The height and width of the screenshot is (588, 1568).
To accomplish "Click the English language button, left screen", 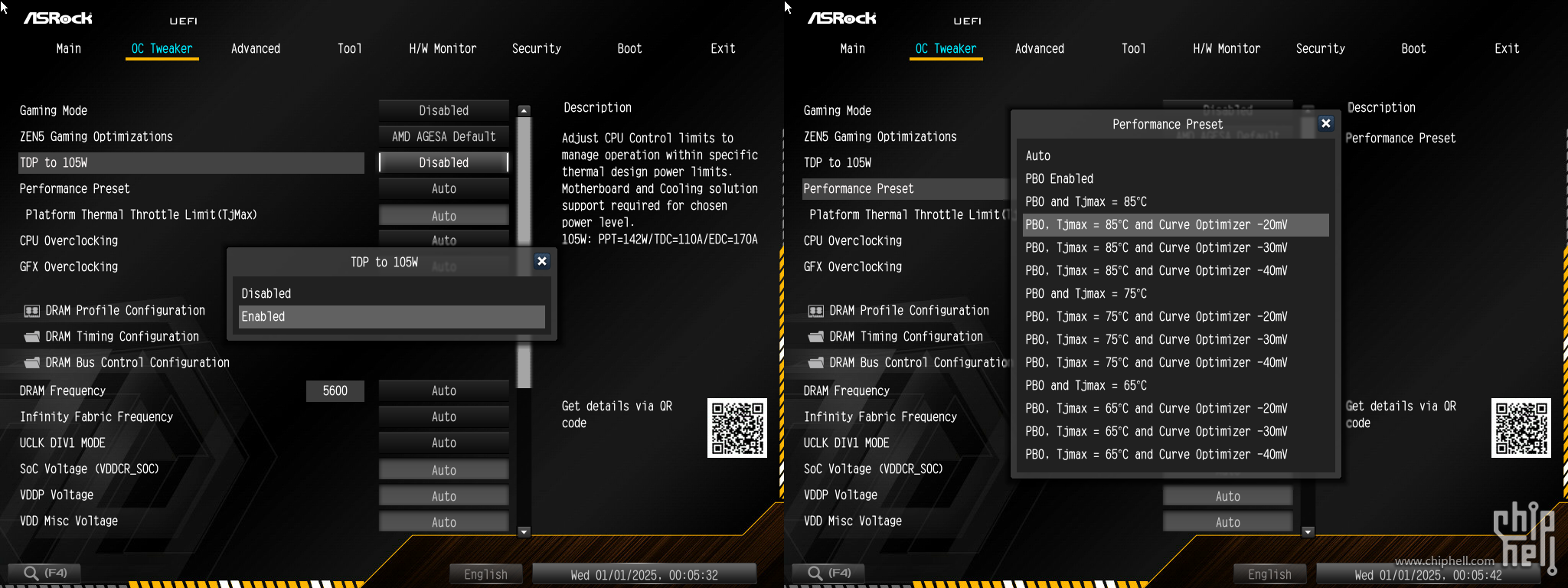I will tap(485, 574).
